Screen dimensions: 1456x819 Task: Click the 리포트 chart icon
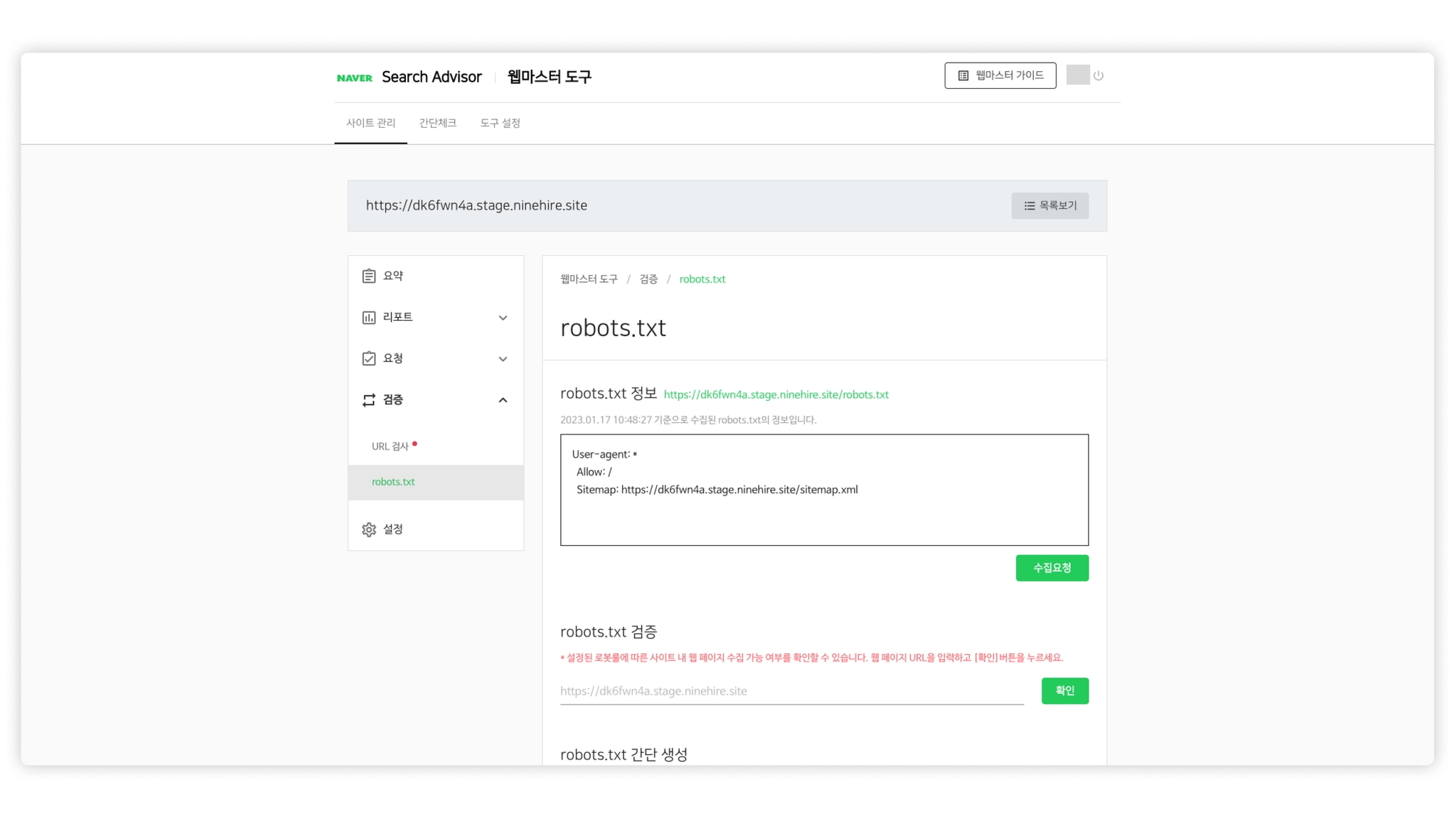click(x=368, y=317)
